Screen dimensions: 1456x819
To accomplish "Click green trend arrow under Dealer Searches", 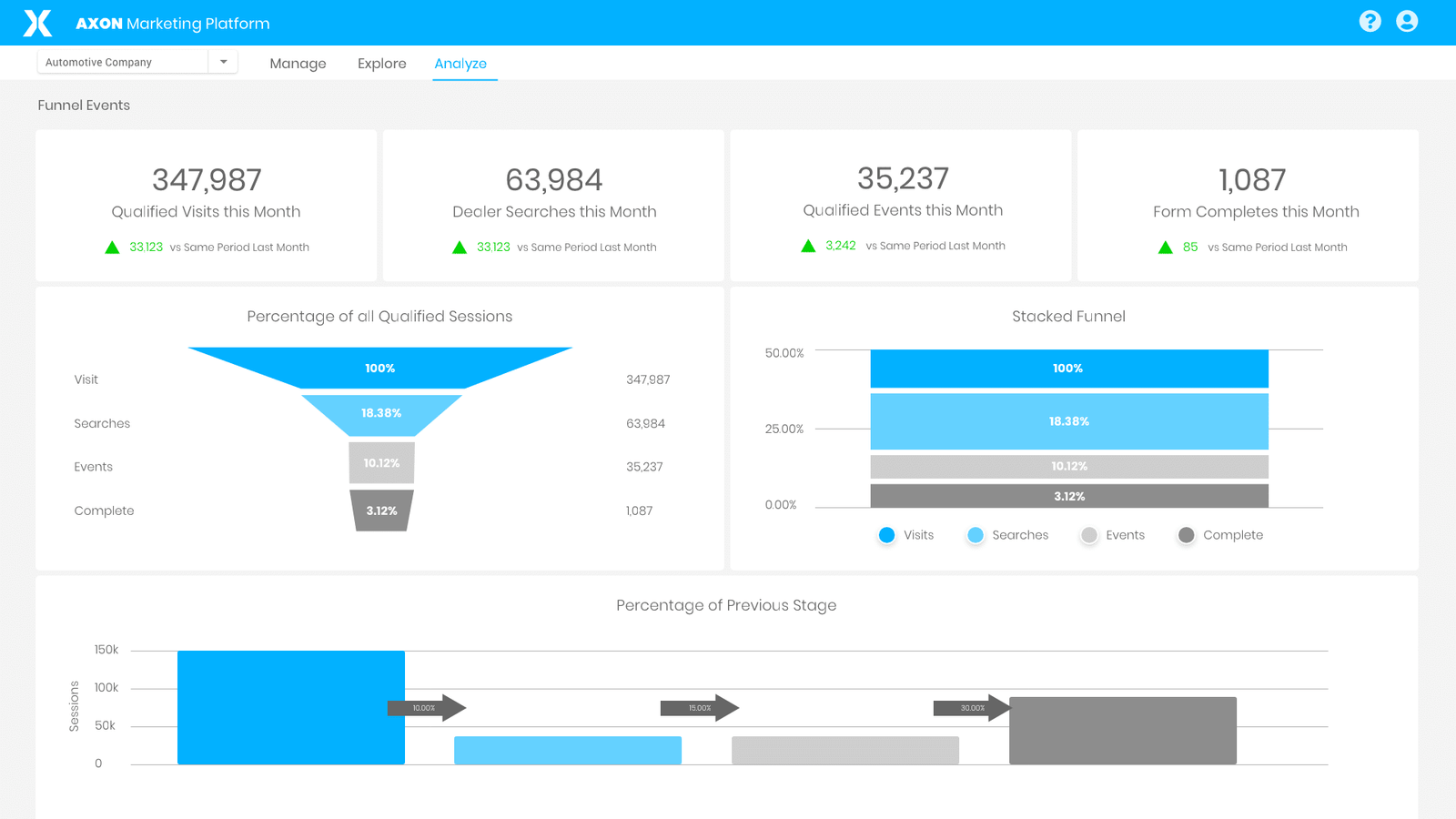I will [x=460, y=248].
